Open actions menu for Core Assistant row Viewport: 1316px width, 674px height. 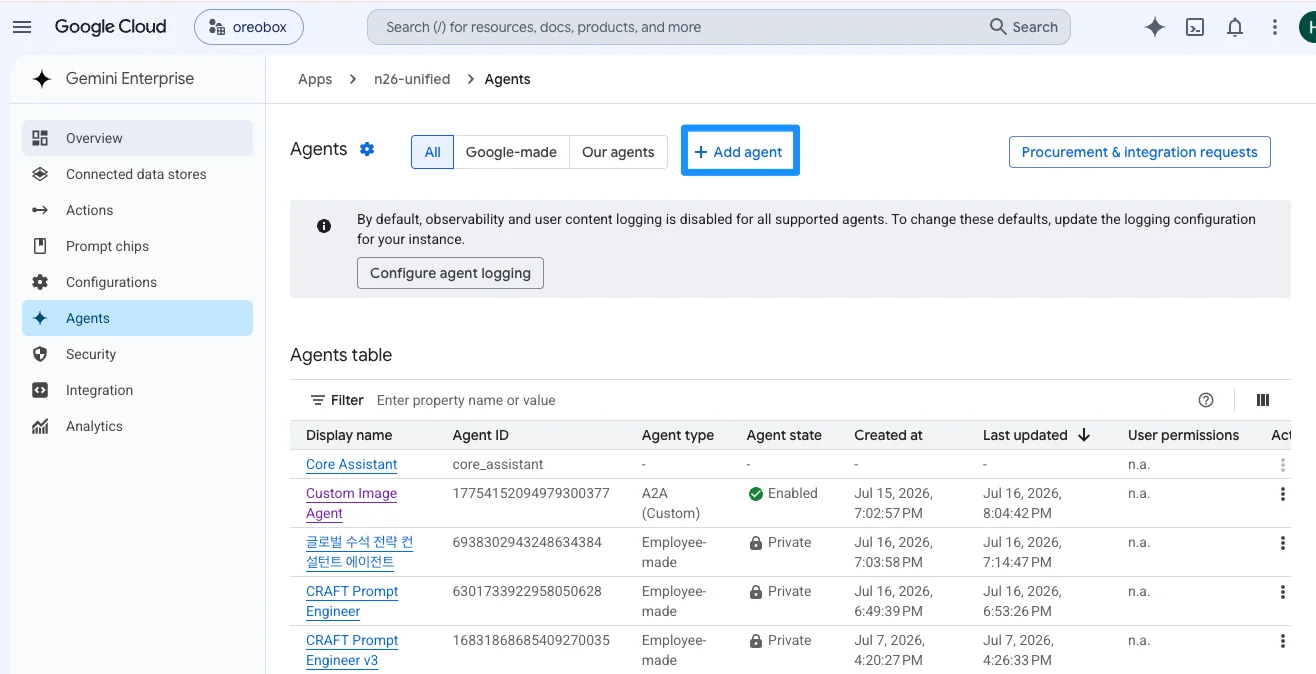click(1282, 465)
